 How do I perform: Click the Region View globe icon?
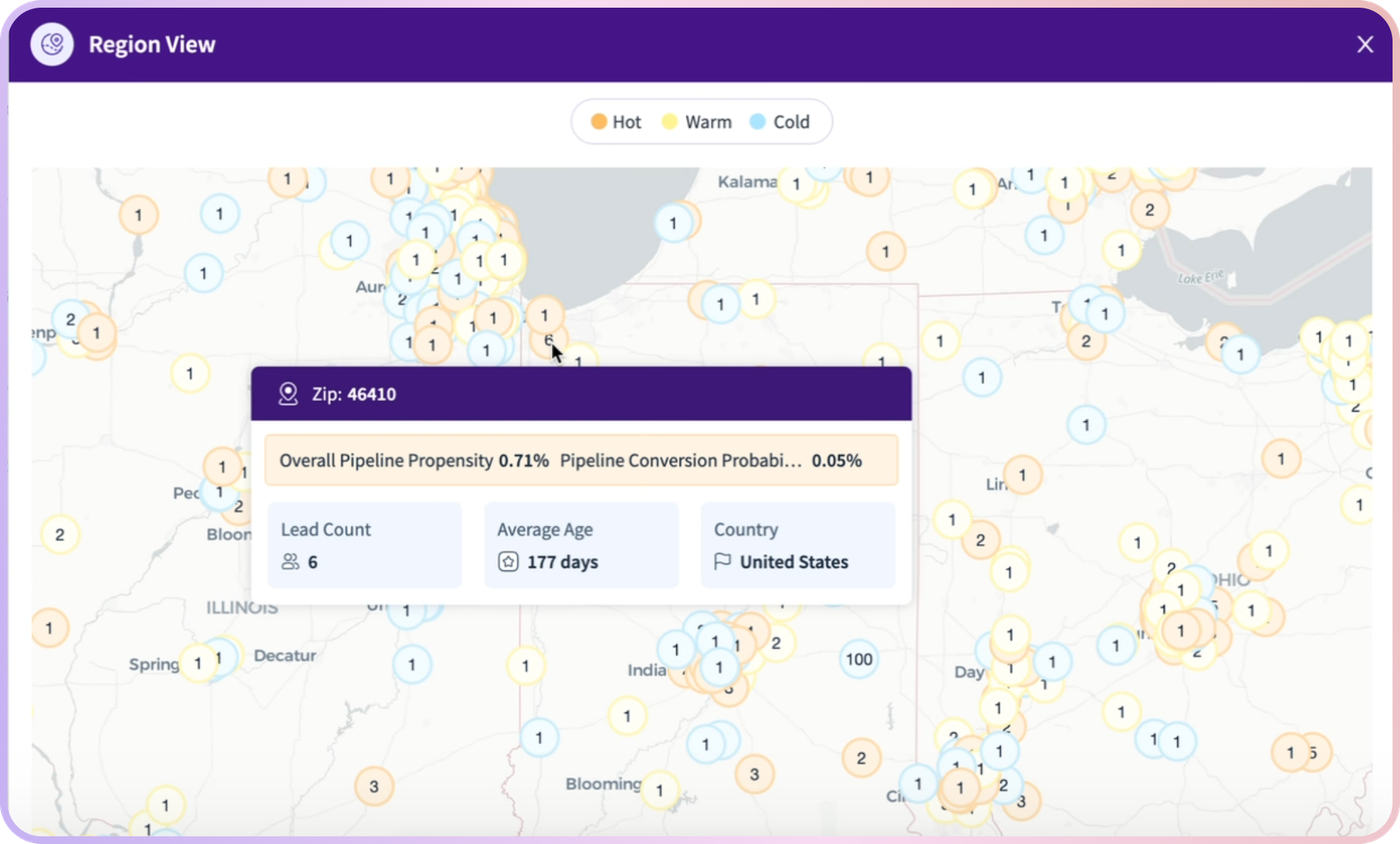[52, 45]
